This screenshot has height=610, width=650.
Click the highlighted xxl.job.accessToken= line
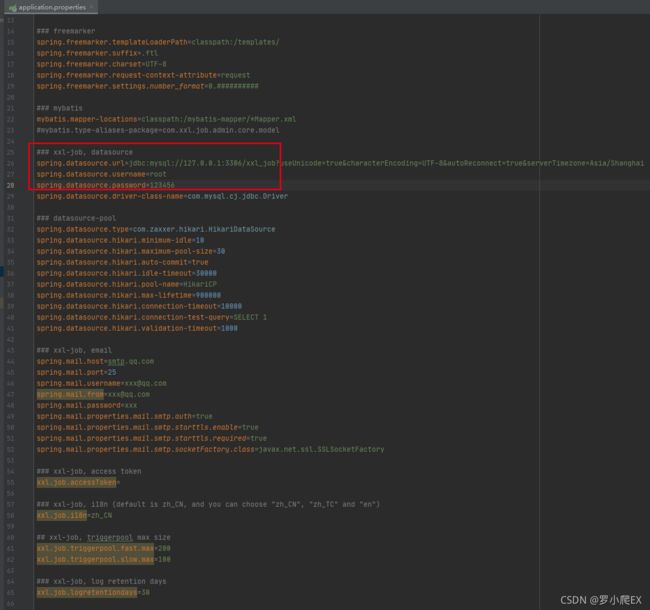click(78, 482)
